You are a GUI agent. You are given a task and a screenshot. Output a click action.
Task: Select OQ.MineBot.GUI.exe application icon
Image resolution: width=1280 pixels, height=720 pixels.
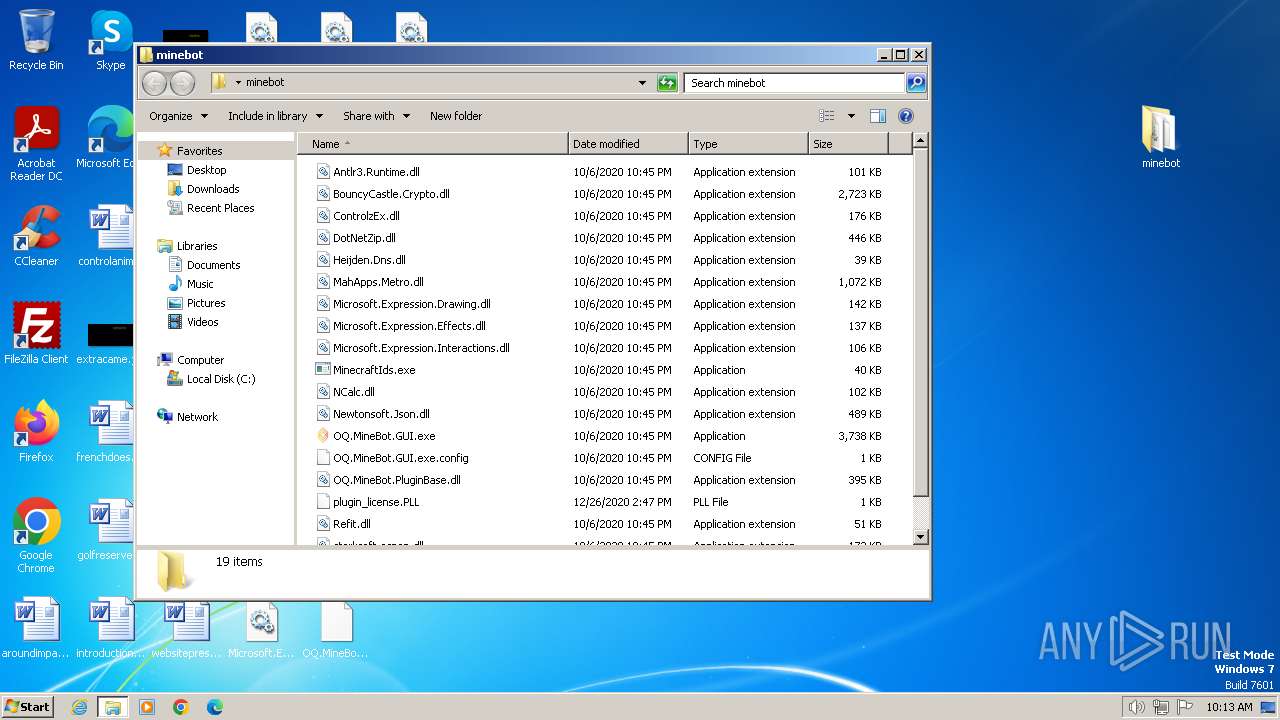323,436
